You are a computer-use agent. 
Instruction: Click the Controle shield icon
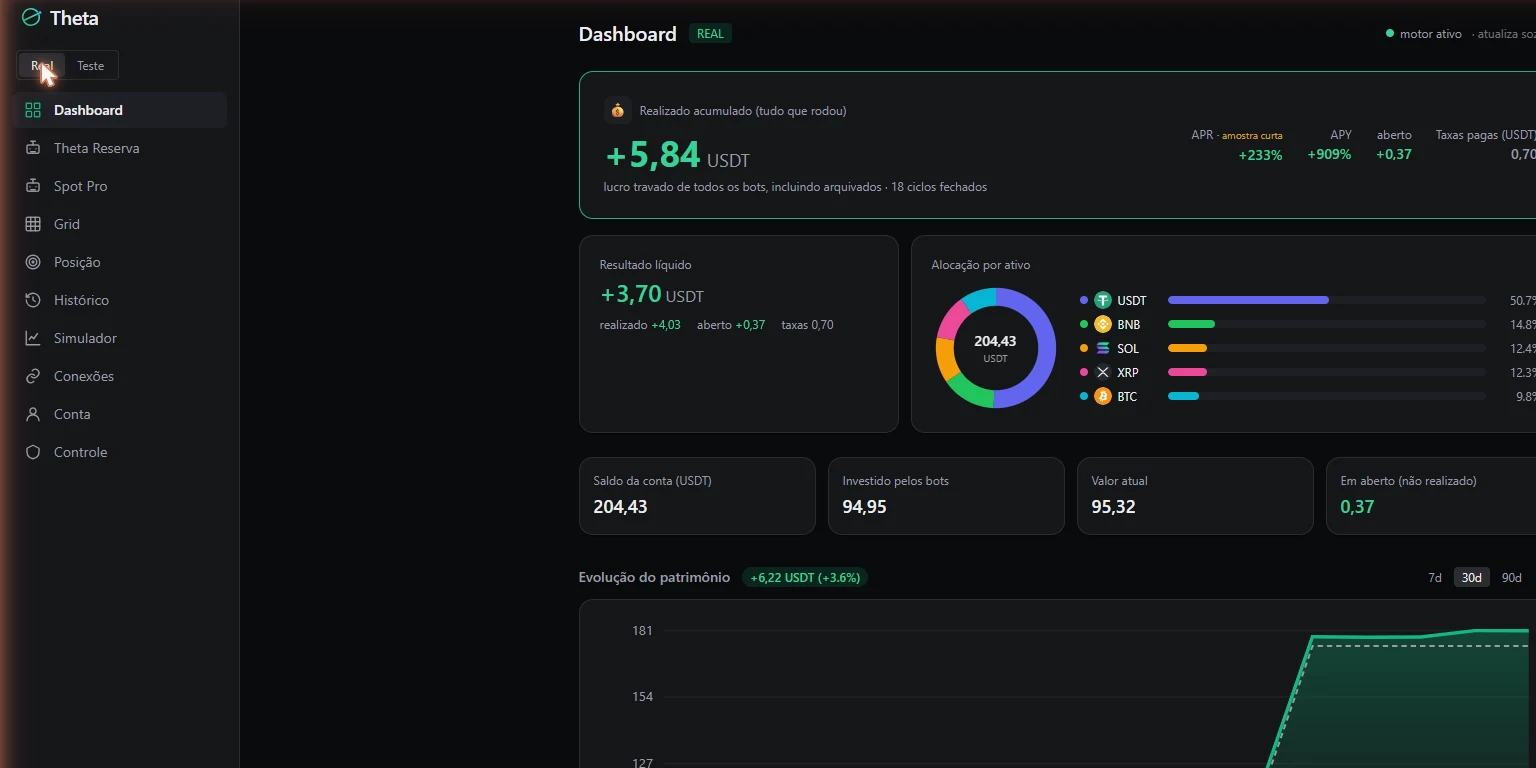coord(33,452)
